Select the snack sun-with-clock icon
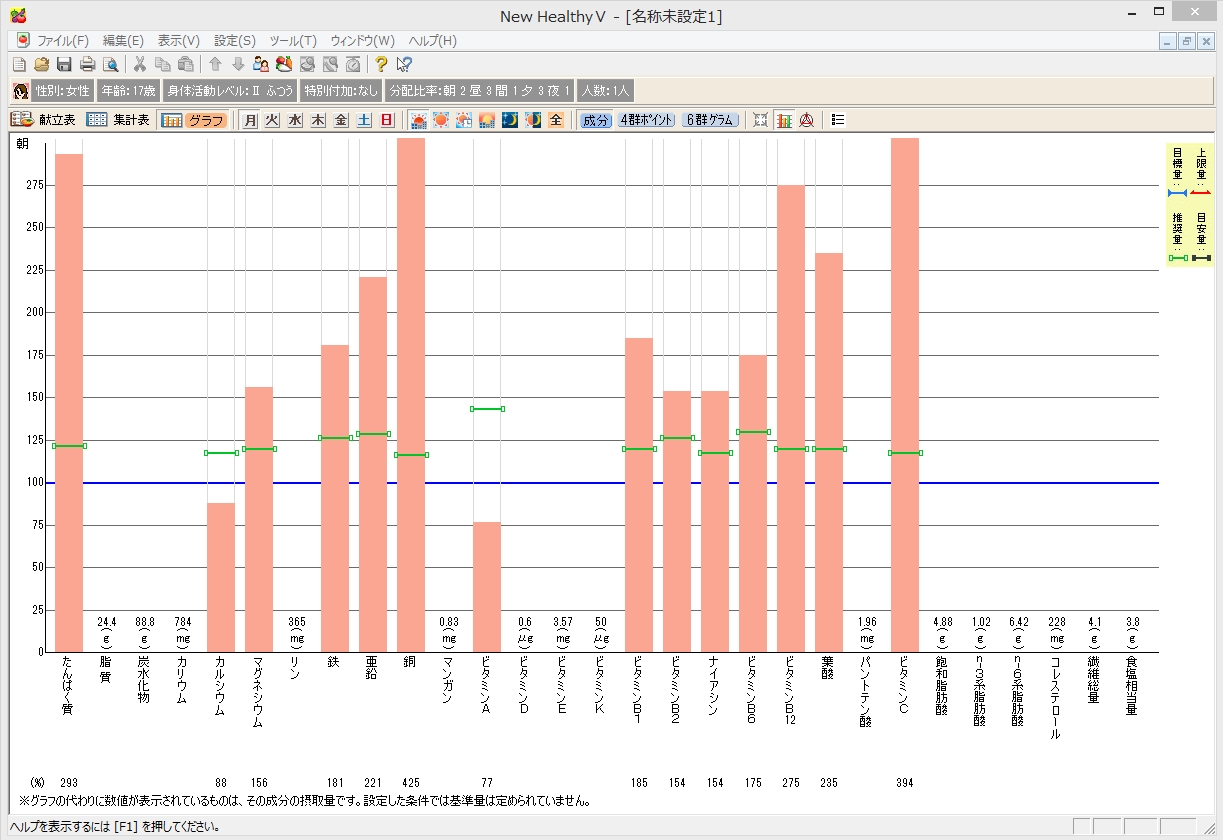This screenshot has height=840, width=1223. (x=464, y=120)
